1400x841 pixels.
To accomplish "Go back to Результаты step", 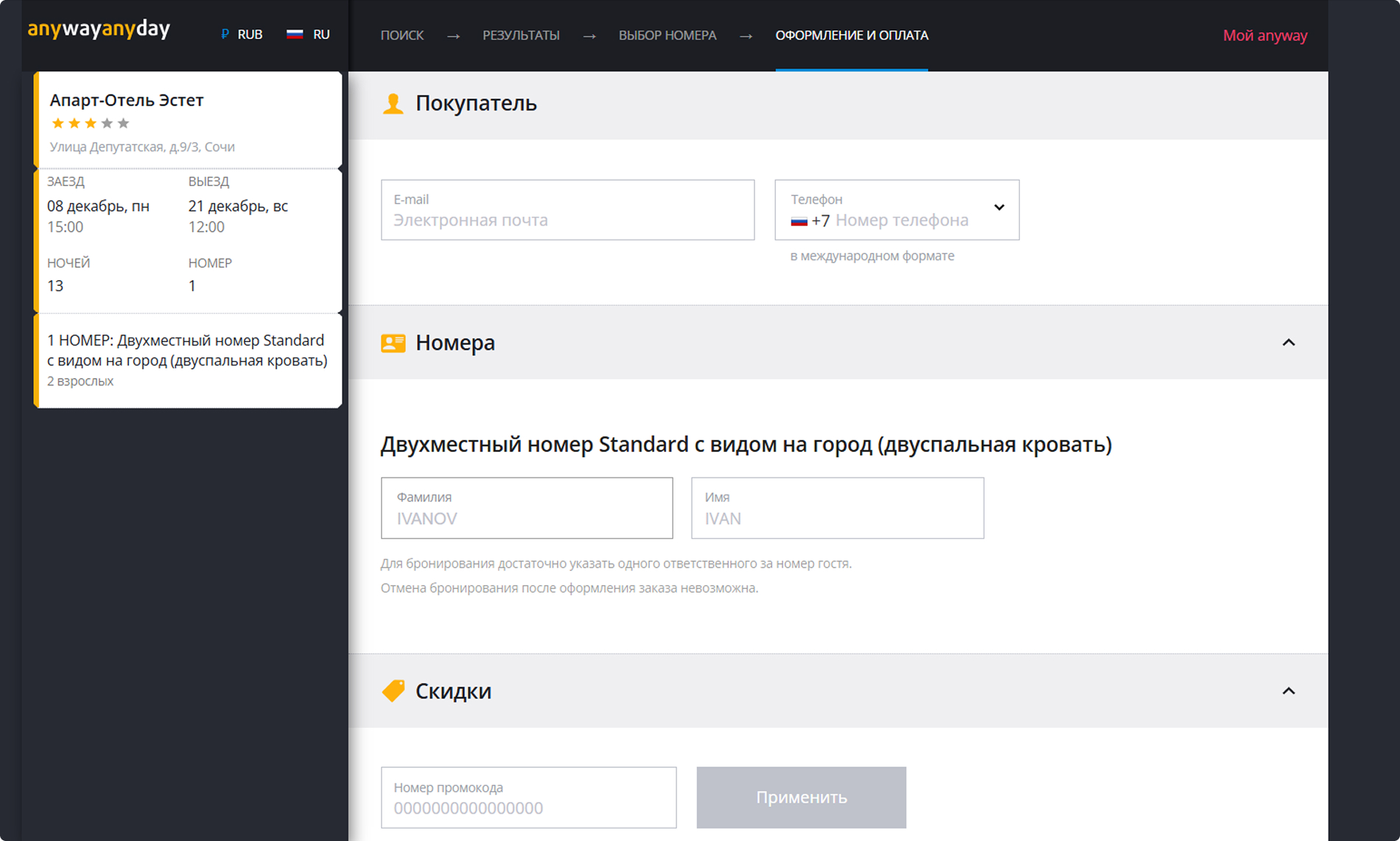I will [x=520, y=35].
